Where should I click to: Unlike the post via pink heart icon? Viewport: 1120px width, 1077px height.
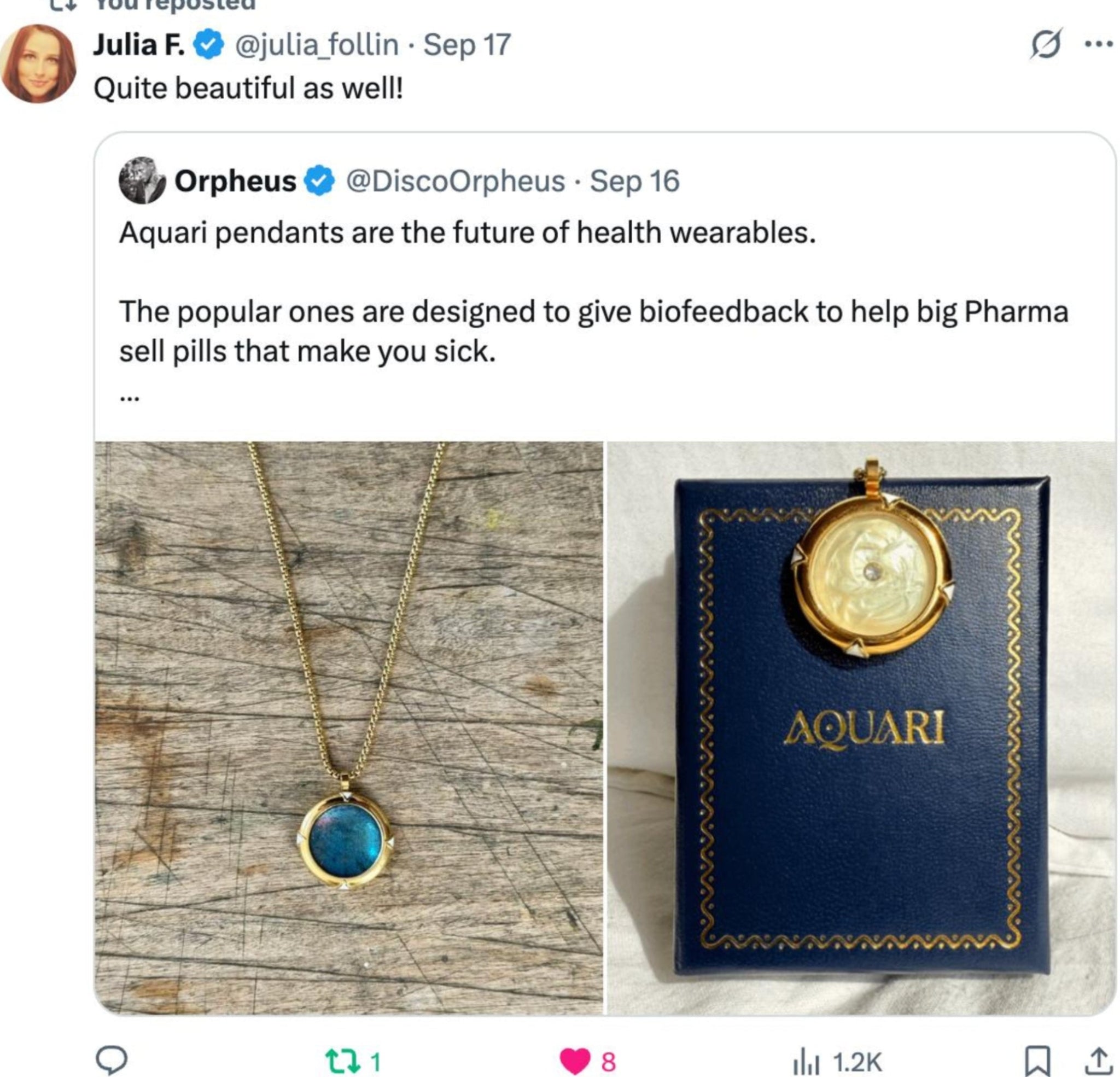coord(574,1061)
